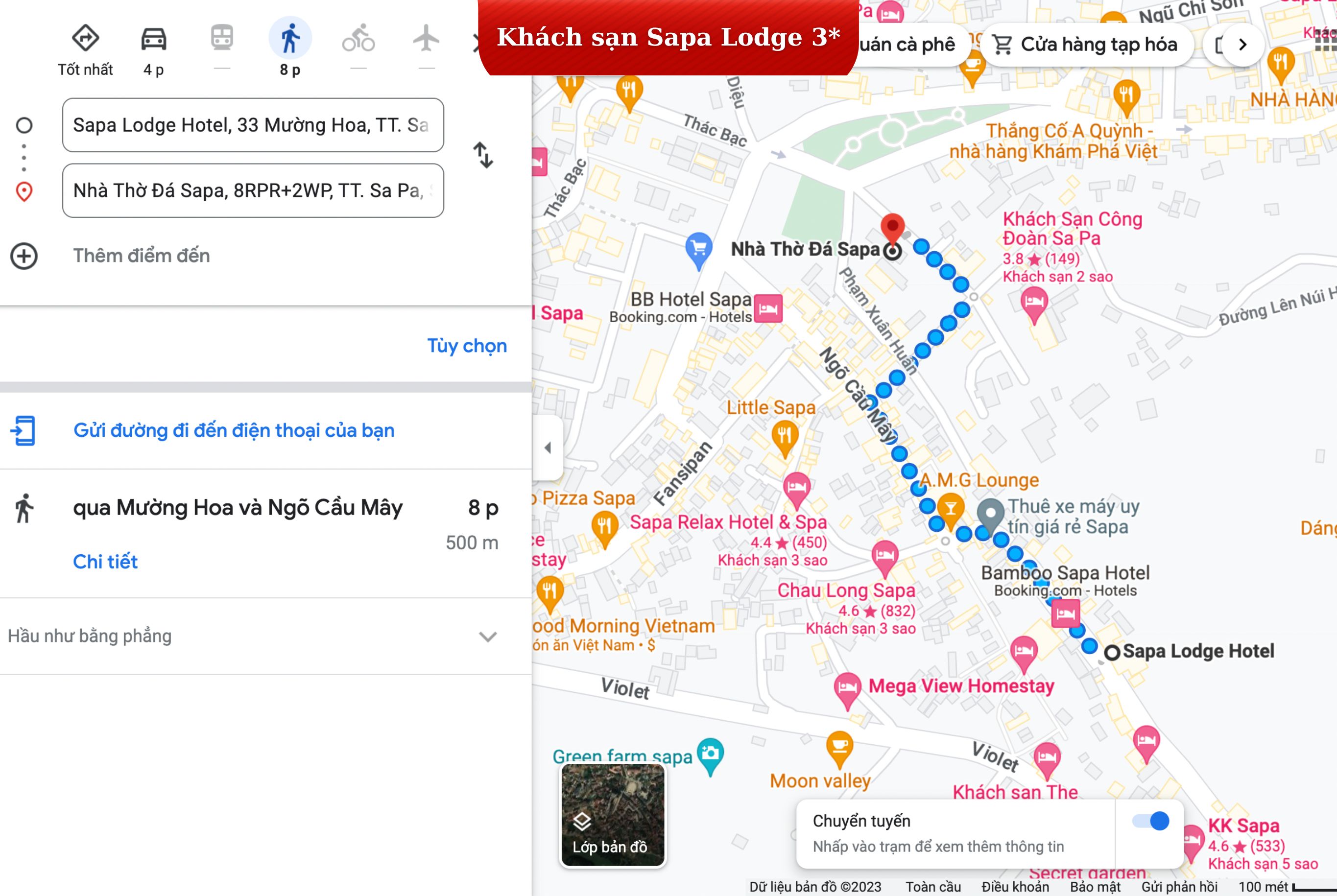
Task: Open the 'Tùy chọn' route options
Action: 467,346
